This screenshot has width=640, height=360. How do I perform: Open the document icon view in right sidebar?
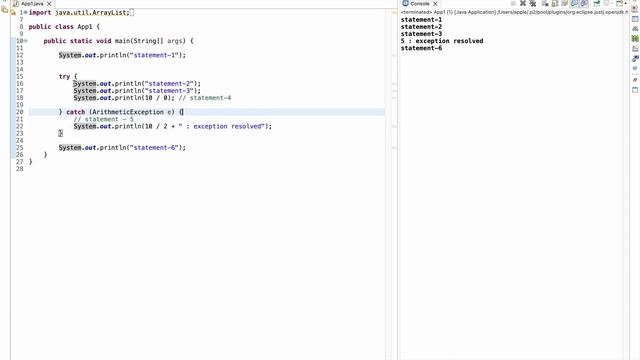pyautogui.click(x=635, y=49)
